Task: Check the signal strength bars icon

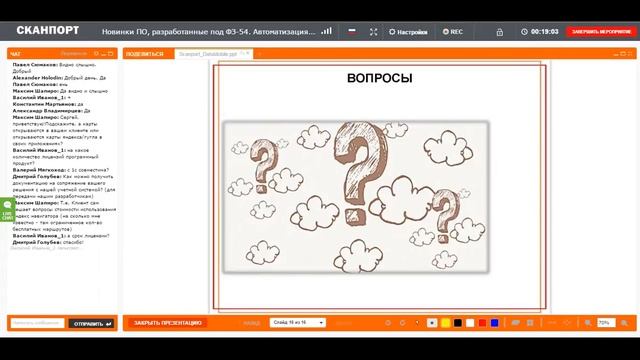Action: click(x=326, y=31)
